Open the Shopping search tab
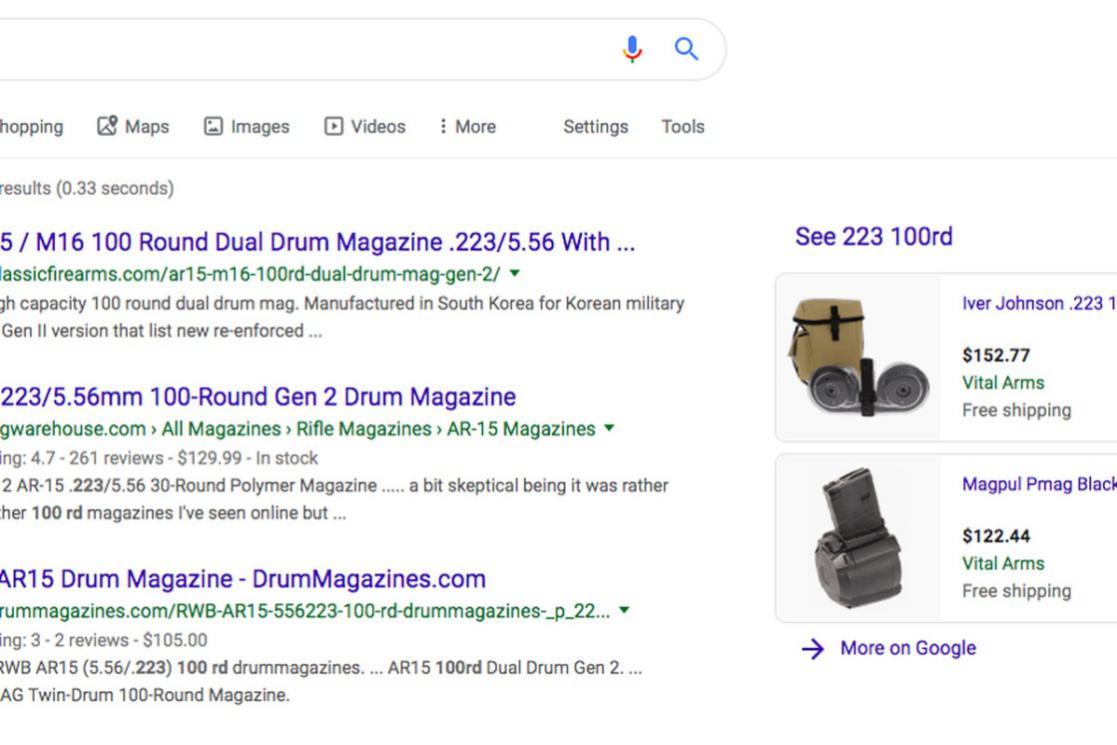Viewport: 1117px width, 745px height. pos(30,127)
